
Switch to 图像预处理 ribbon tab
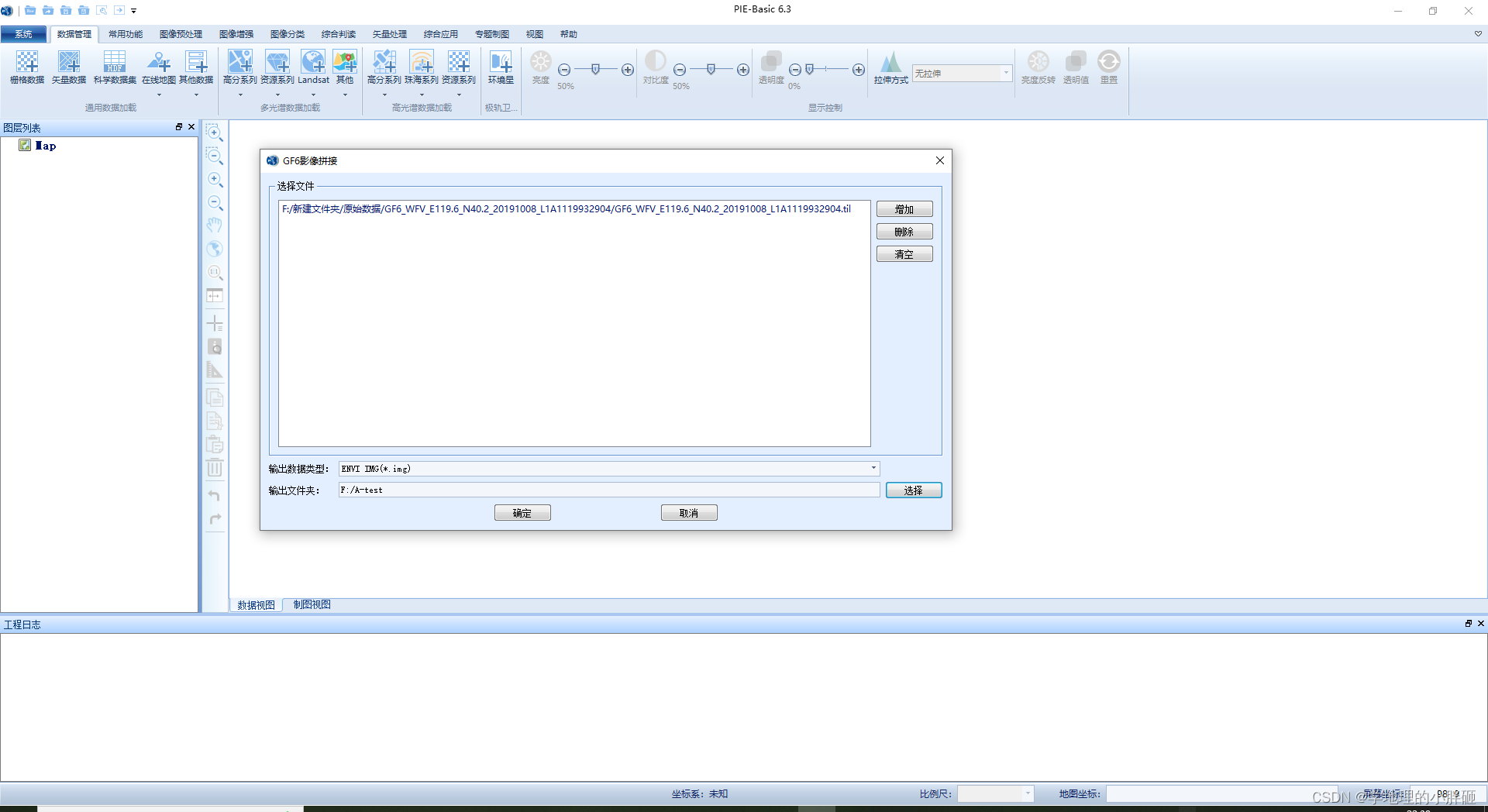click(x=181, y=34)
